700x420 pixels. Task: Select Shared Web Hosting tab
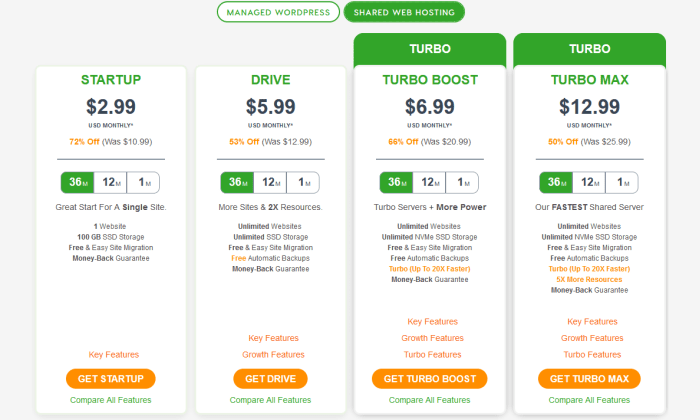click(x=404, y=12)
